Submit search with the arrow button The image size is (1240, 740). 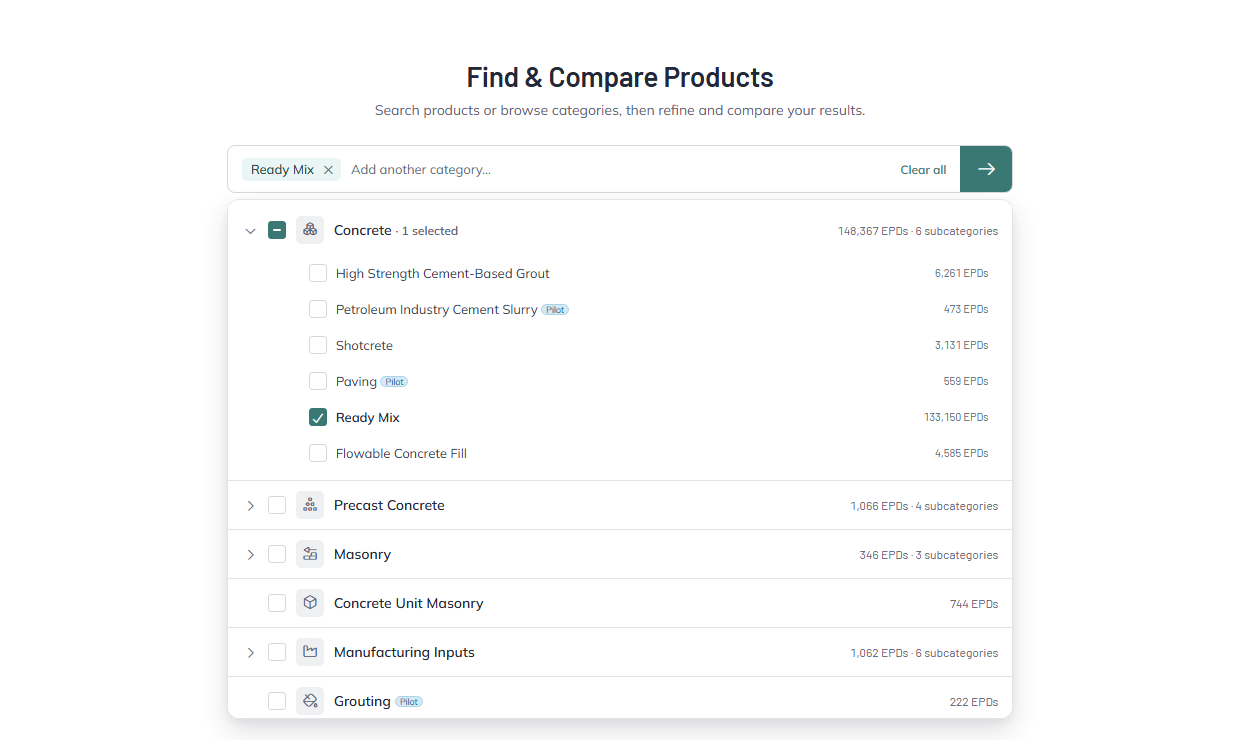pyautogui.click(x=986, y=169)
